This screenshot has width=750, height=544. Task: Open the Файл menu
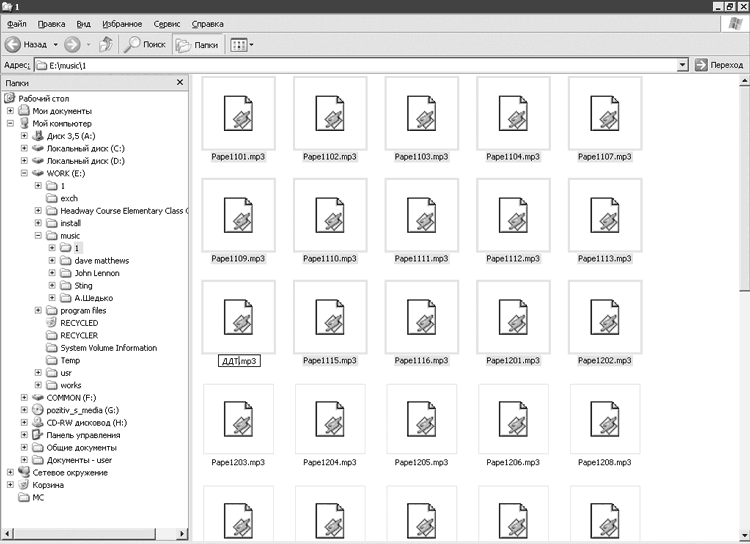click(x=17, y=24)
